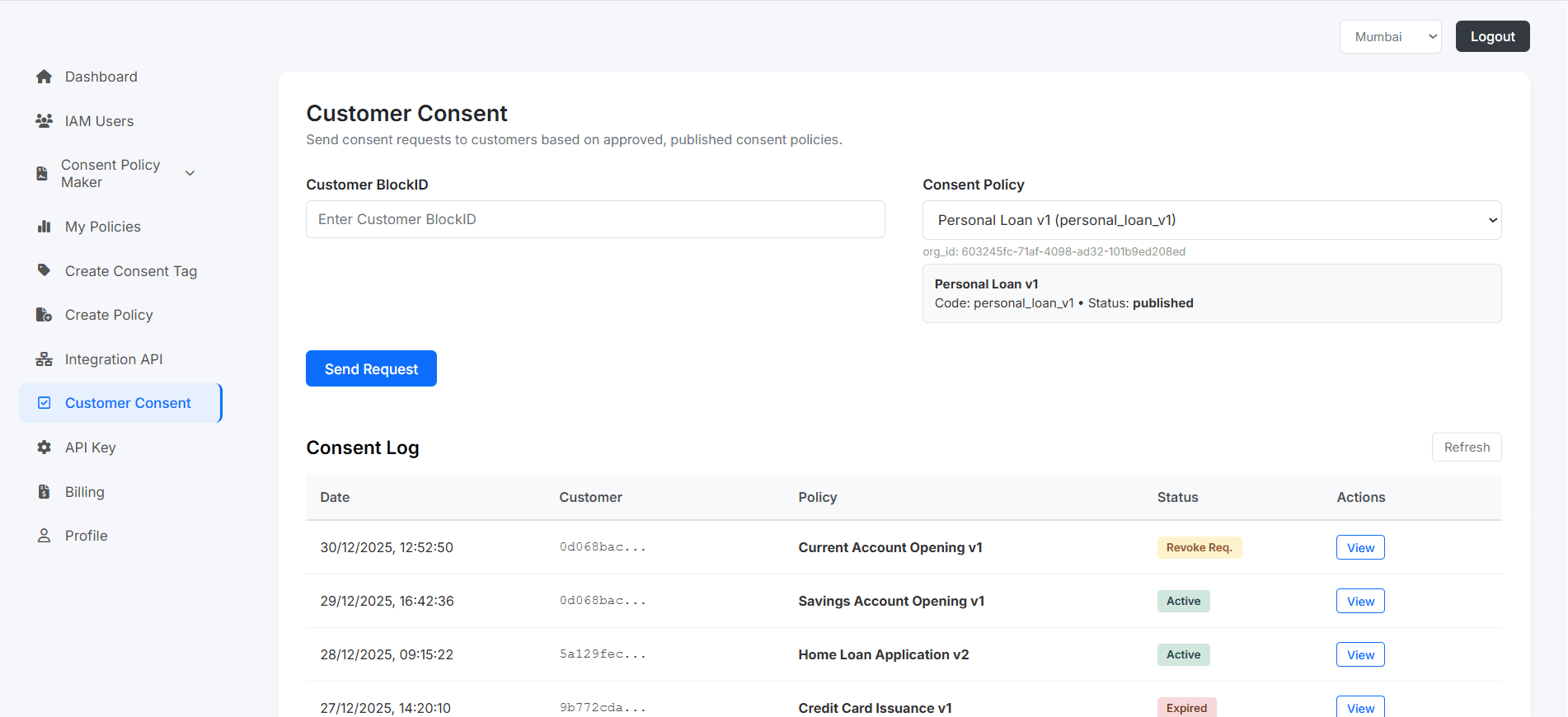Open the Mumbai region dropdown
The width and height of the screenshot is (1568, 717).
click(x=1390, y=37)
